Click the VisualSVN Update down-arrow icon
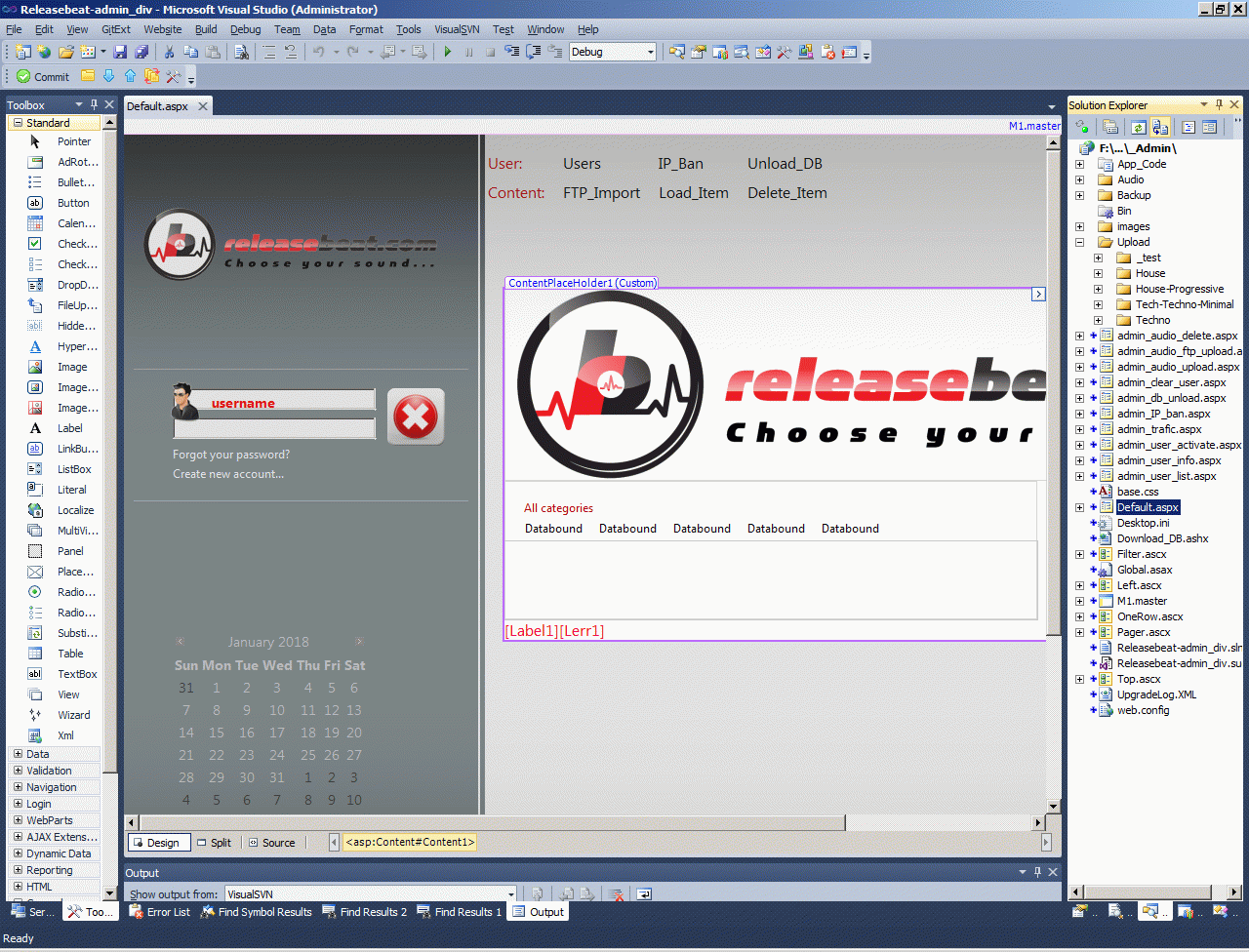 pyautogui.click(x=108, y=76)
